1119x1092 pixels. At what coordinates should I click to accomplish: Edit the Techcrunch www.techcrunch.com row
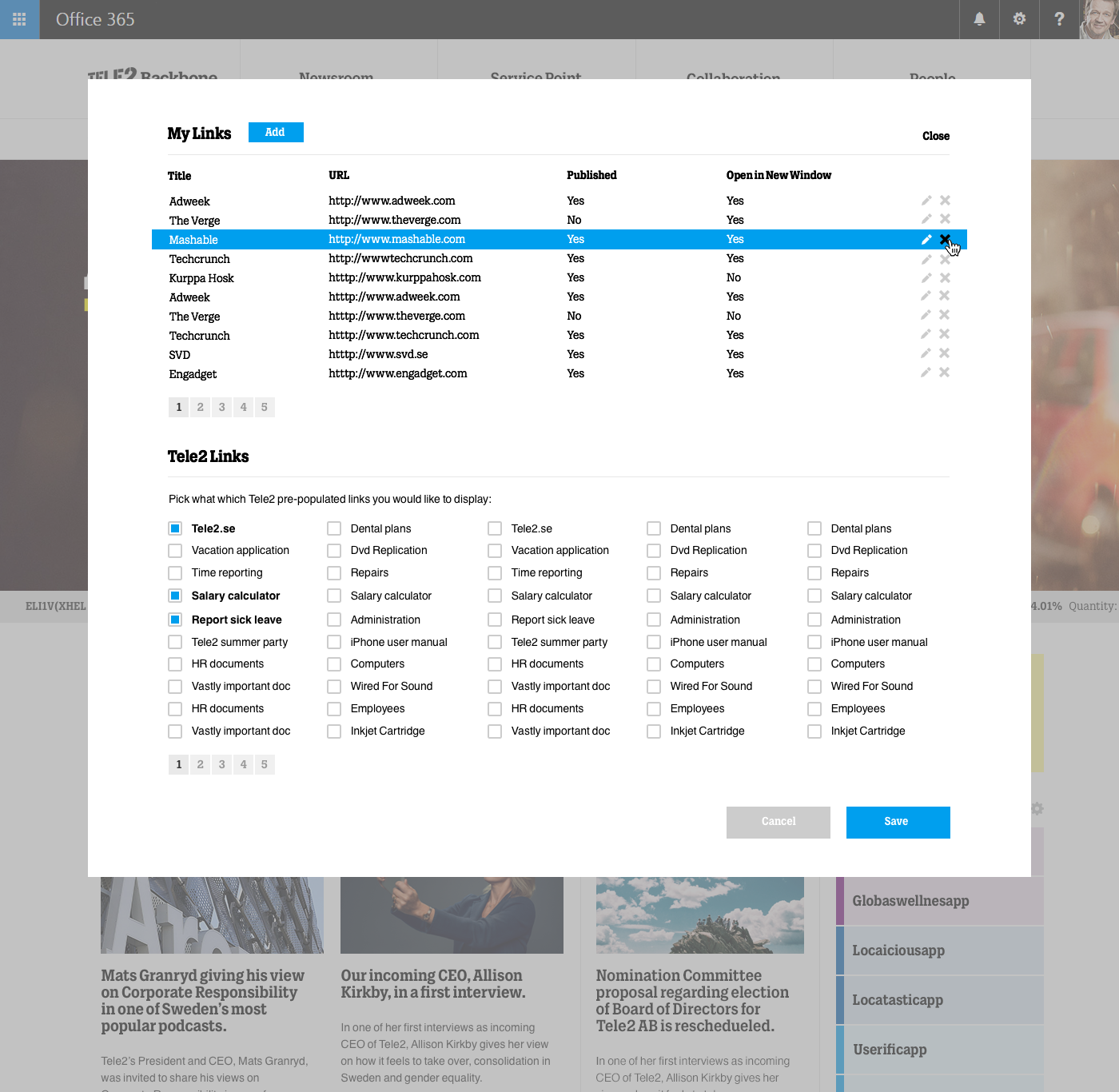pos(926,334)
